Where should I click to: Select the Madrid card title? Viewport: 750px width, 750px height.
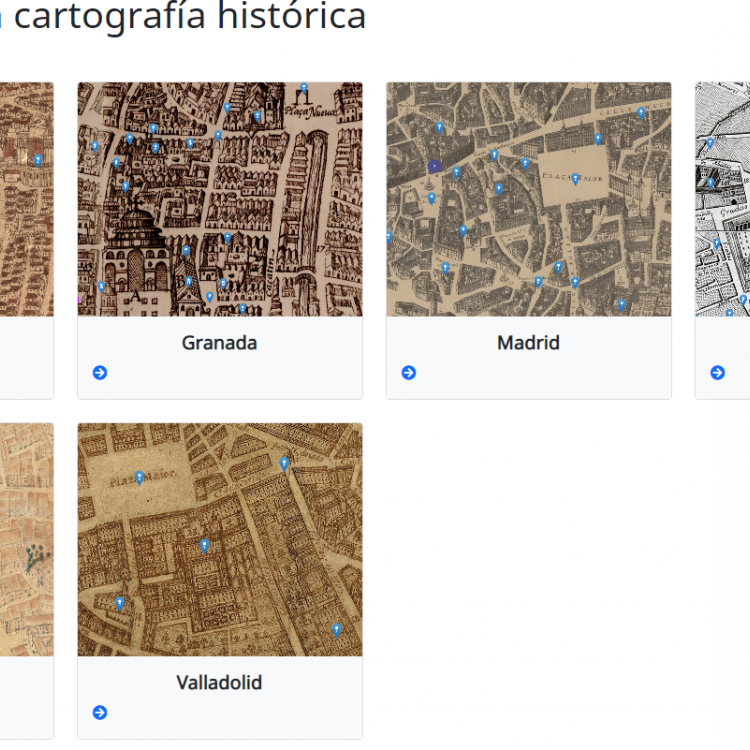pos(529,343)
